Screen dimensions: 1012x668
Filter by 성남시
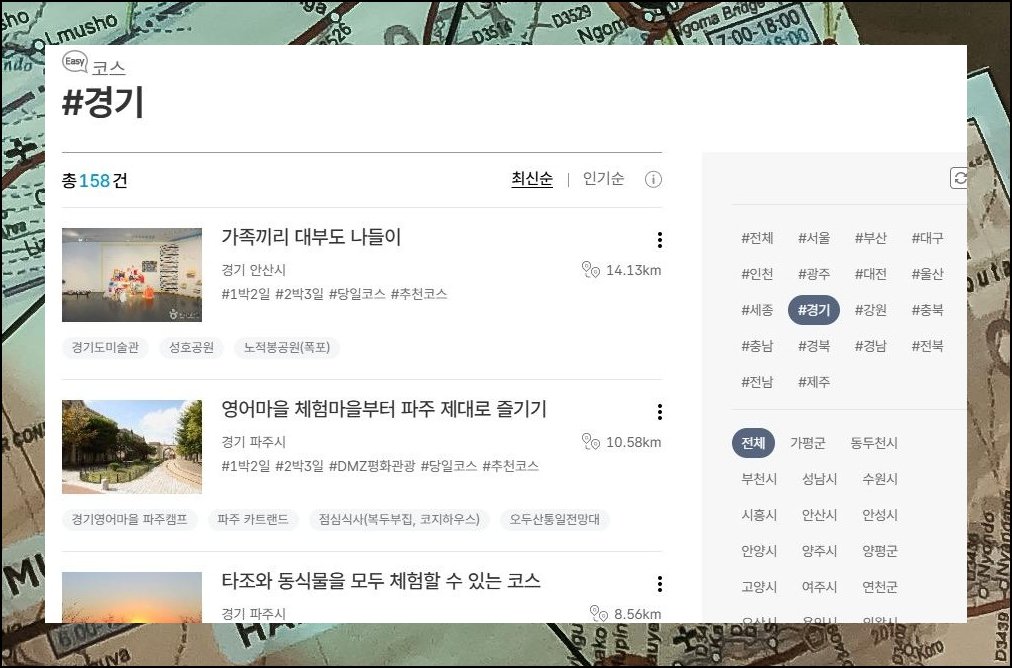[x=820, y=479]
